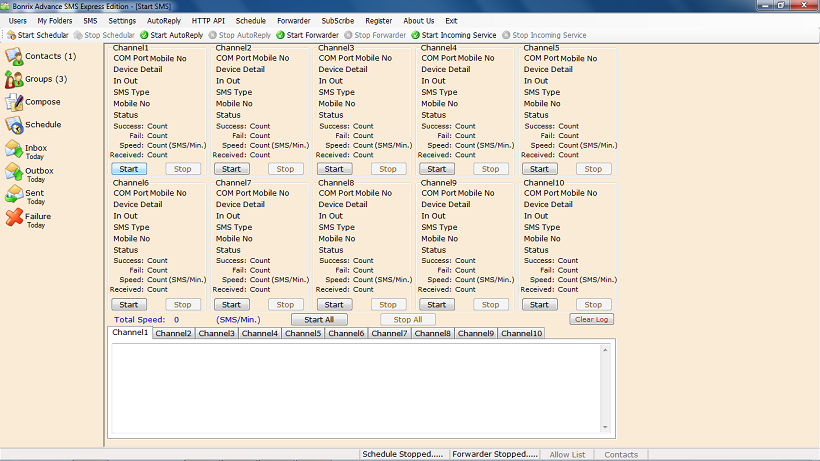Click Contacts in status bar

click(621, 455)
